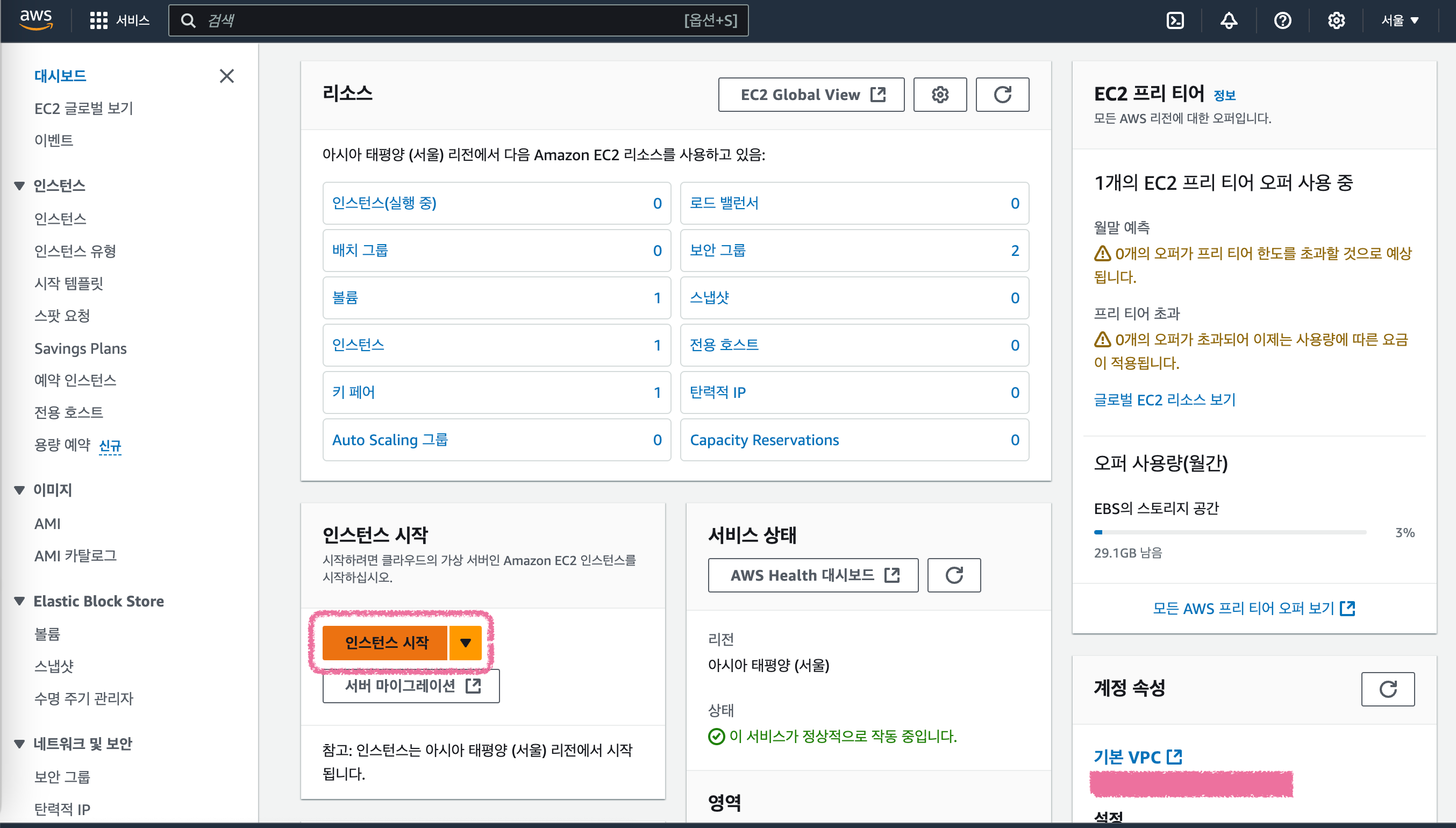The height and width of the screenshot is (828, 1456).
Task: Open the 서울 region dropdown
Action: pyautogui.click(x=1400, y=20)
